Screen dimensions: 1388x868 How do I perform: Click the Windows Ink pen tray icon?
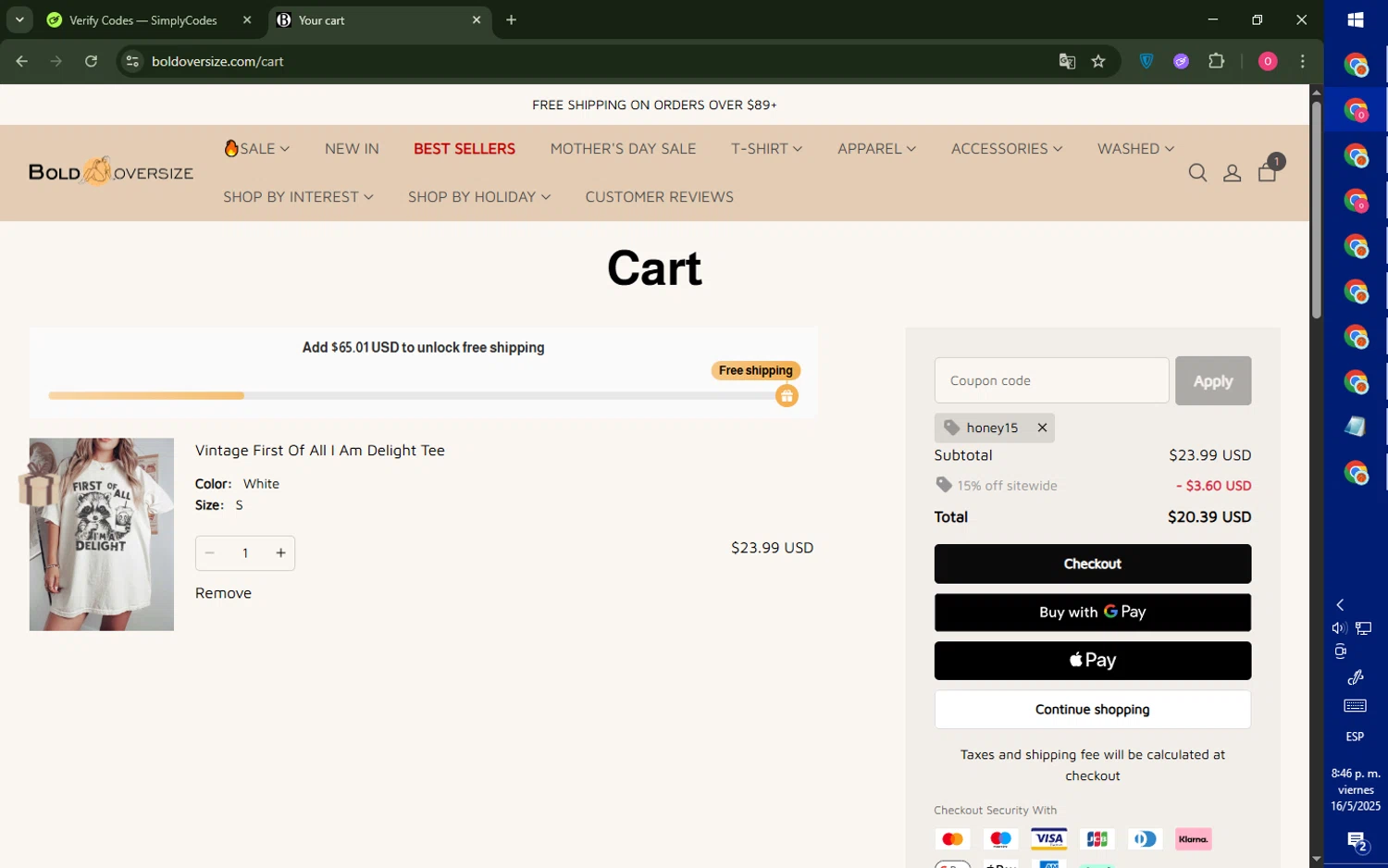1355,678
